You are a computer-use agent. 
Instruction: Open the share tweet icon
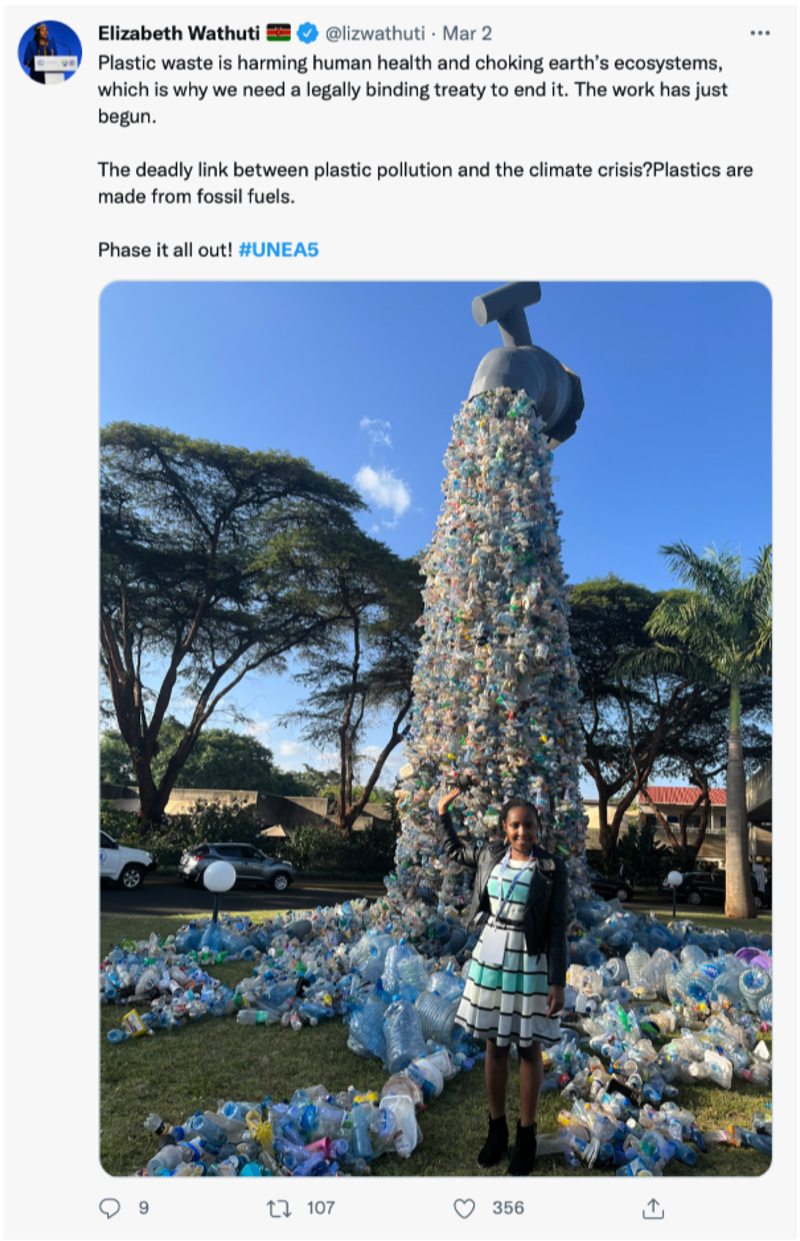[653, 1208]
